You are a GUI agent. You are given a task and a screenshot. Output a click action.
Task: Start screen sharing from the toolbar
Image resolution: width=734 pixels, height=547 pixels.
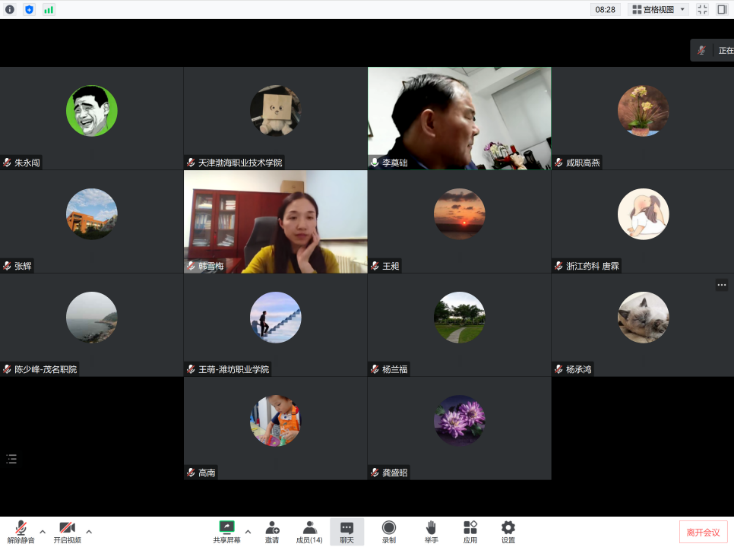pyautogui.click(x=227, y=529)
